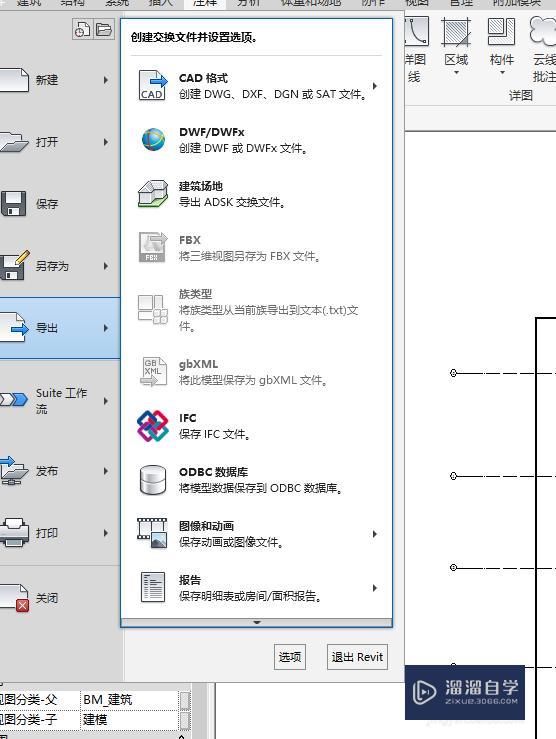Select the 关闭 menu item
This screenshot has width=556, height=739.
pyautogui.click(x=60, y=598)
